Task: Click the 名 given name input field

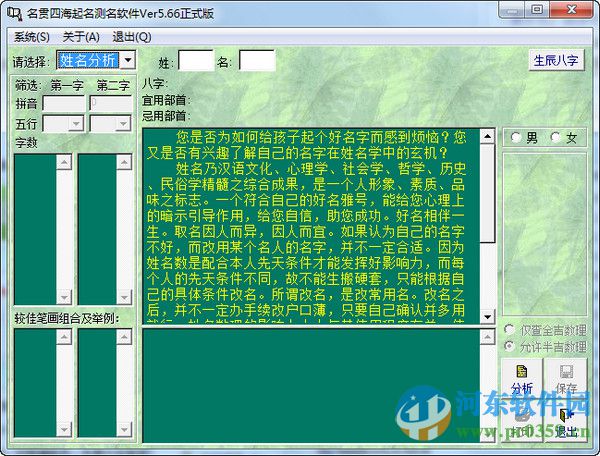Action: (257, 60)
